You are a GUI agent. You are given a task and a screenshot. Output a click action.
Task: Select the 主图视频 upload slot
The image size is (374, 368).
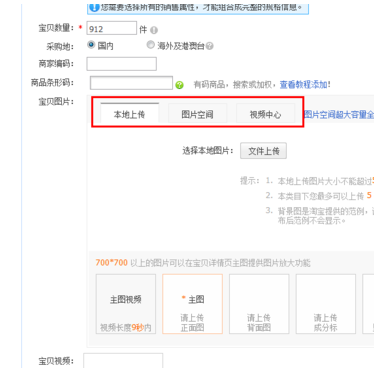[x=126, y=304]
